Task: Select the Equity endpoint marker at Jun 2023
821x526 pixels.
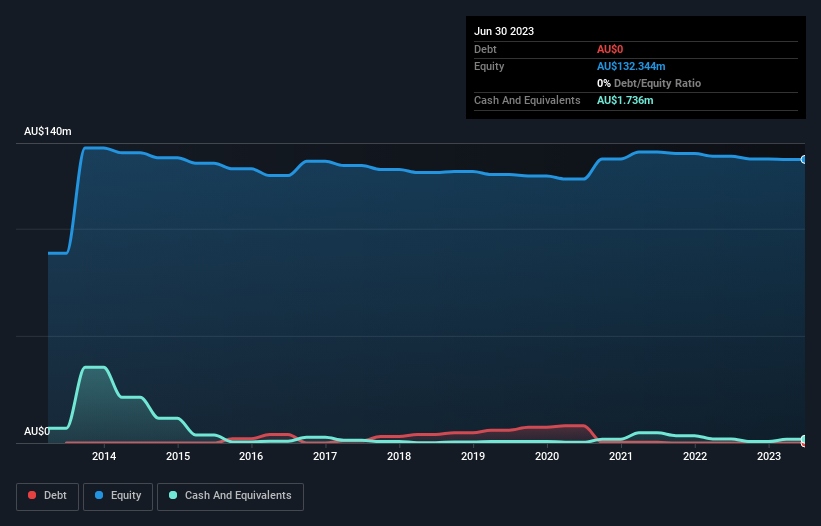Action: [804, 160]
